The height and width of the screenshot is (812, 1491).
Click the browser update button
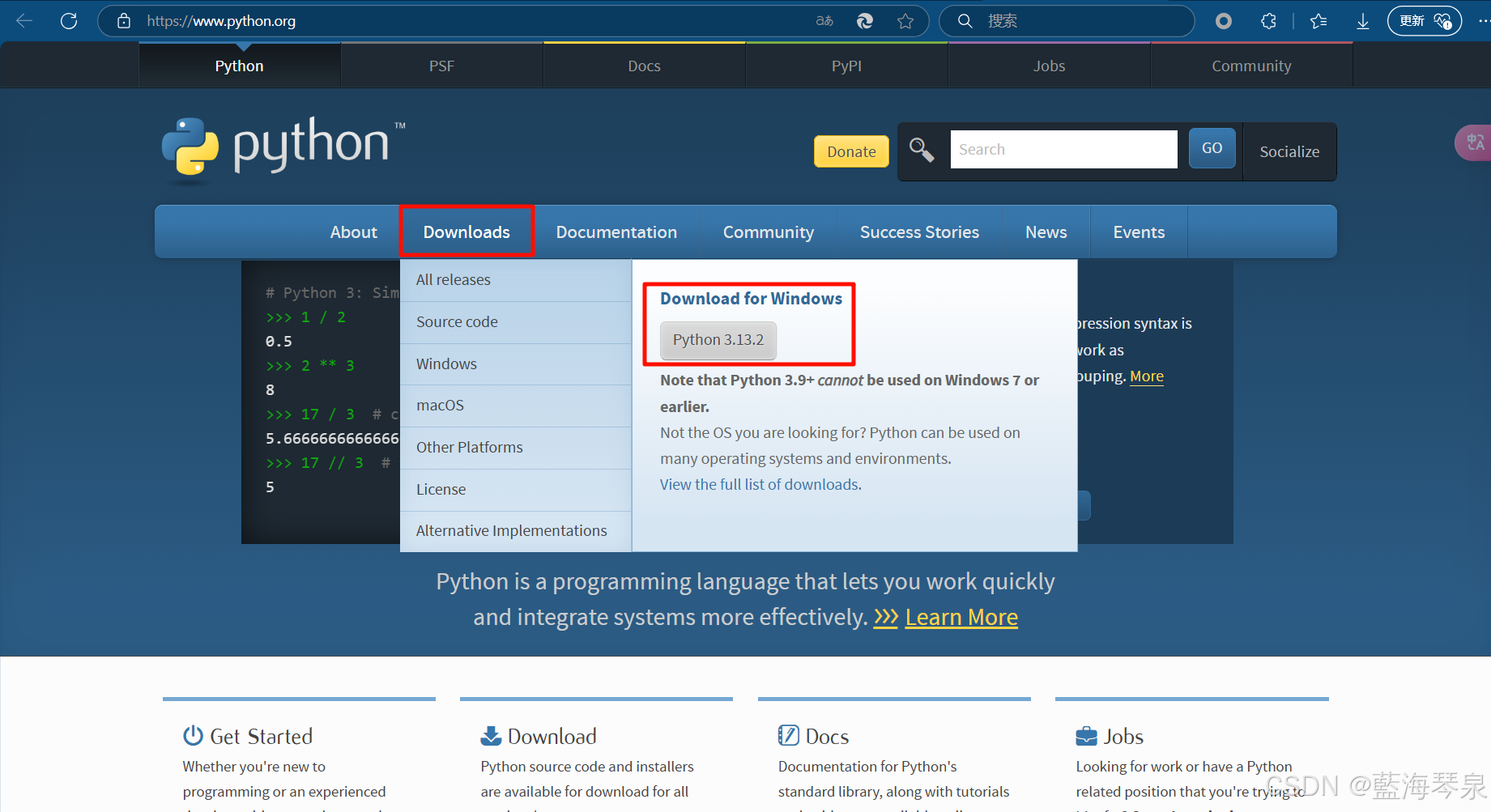[x=1425, y=21]
